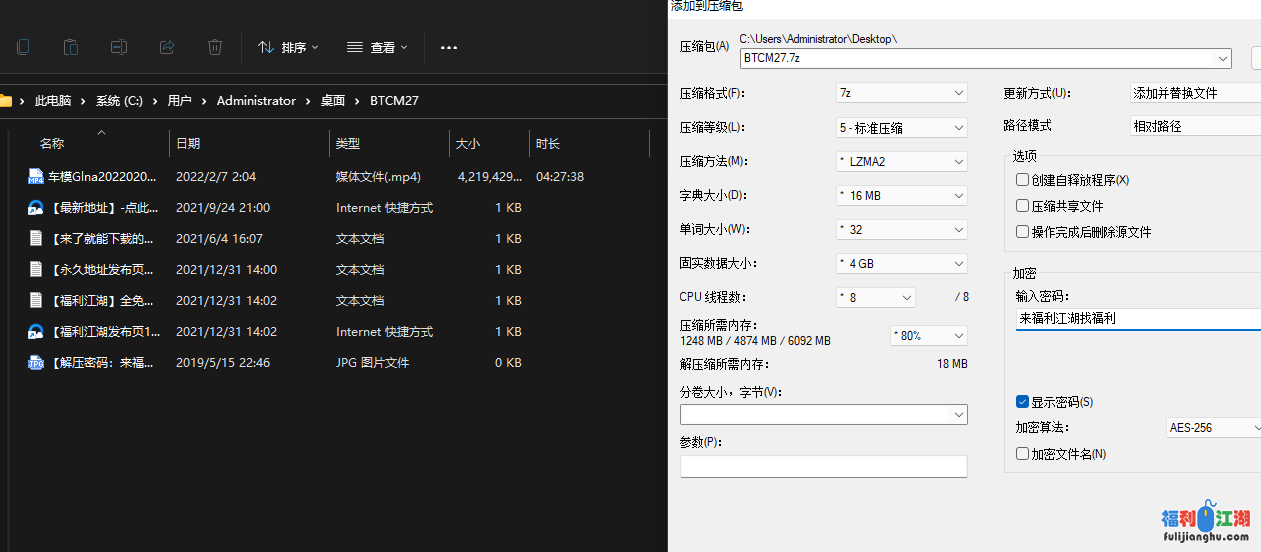Open the 查看 view menu
The height and width of the screenshot is (552, 1261).
pyautogui.click(x=377, y=47)
